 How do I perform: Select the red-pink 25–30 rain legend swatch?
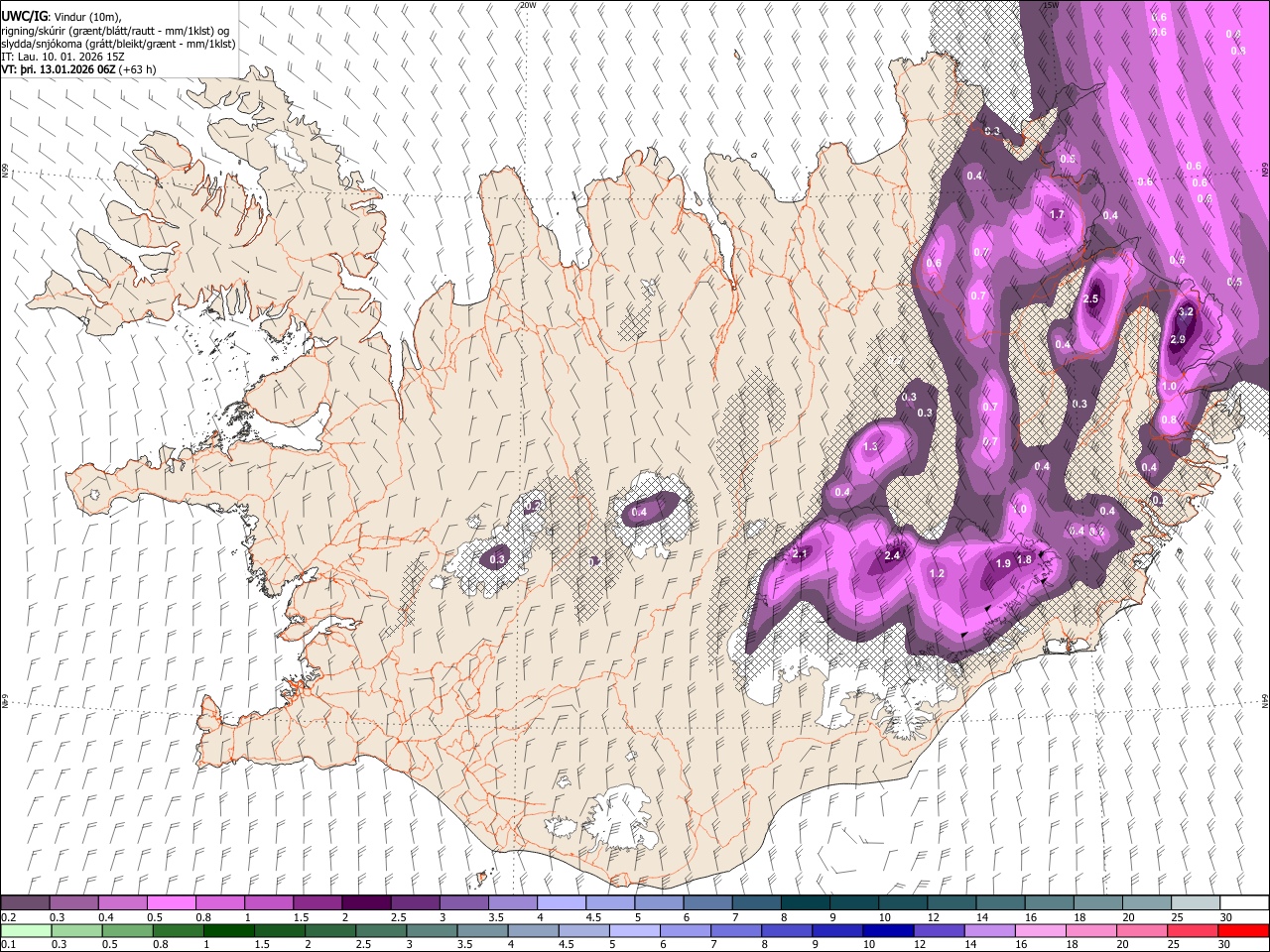pyautogui.click(x=1192, y=930)
